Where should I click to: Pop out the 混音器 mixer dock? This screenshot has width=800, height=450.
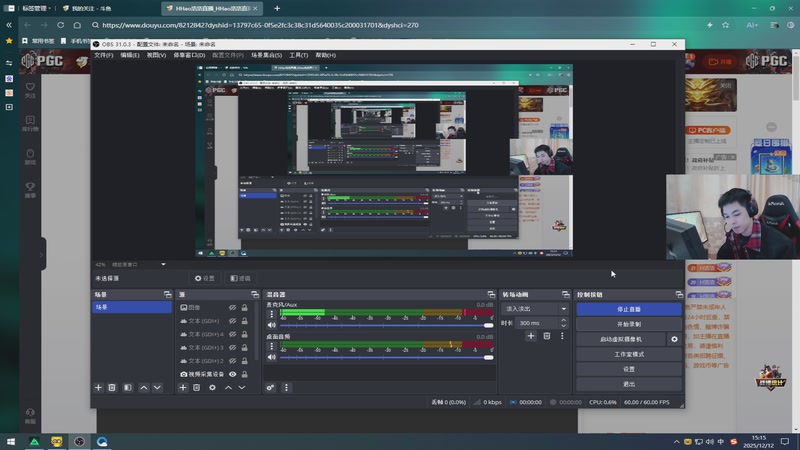click(491, 294)
